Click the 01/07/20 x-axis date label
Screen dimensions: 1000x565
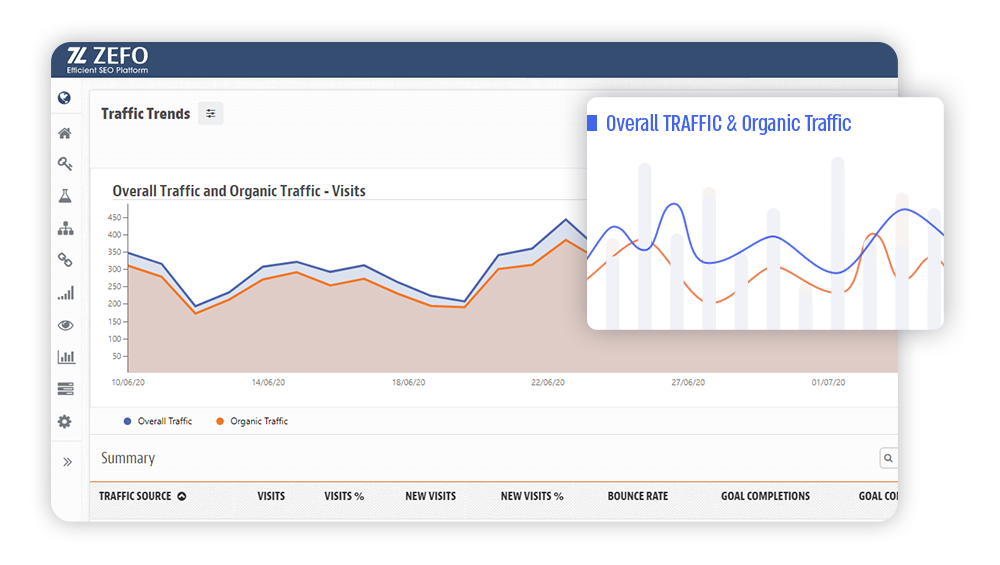pos(828,383)
